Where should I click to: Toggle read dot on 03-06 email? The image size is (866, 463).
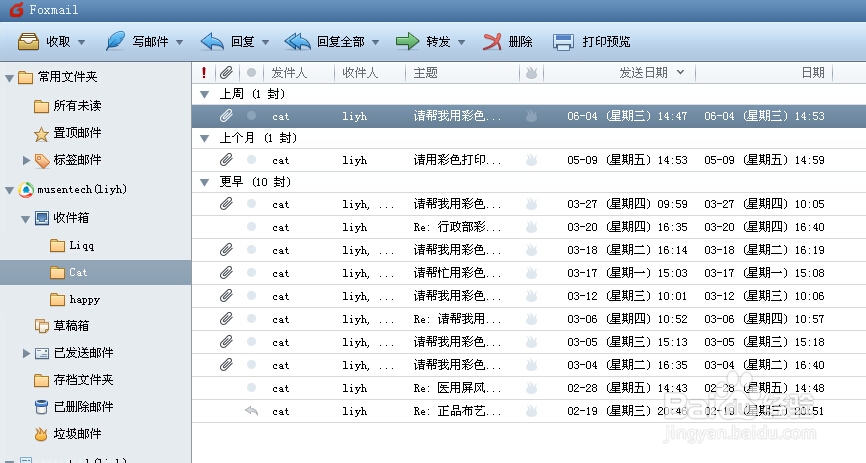(x=251, y=319)
